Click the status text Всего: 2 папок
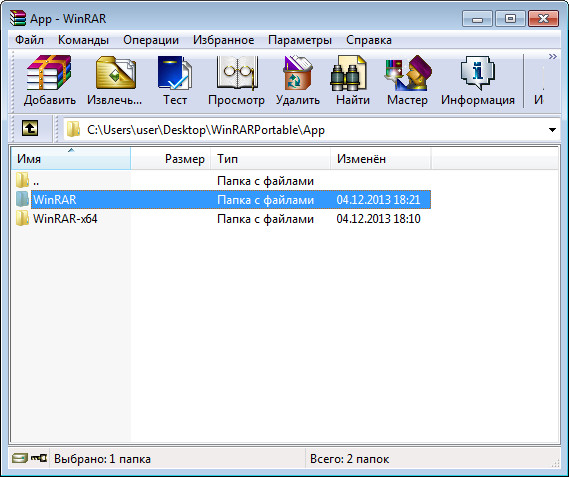569x477 pixels. coord(349,459)
